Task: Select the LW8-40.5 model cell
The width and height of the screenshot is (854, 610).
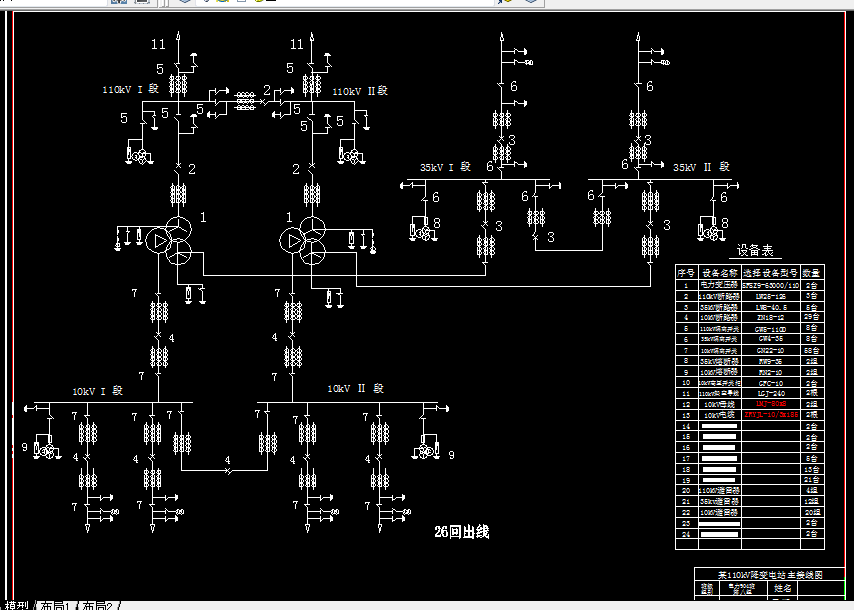Action: (x=771, y=307)
